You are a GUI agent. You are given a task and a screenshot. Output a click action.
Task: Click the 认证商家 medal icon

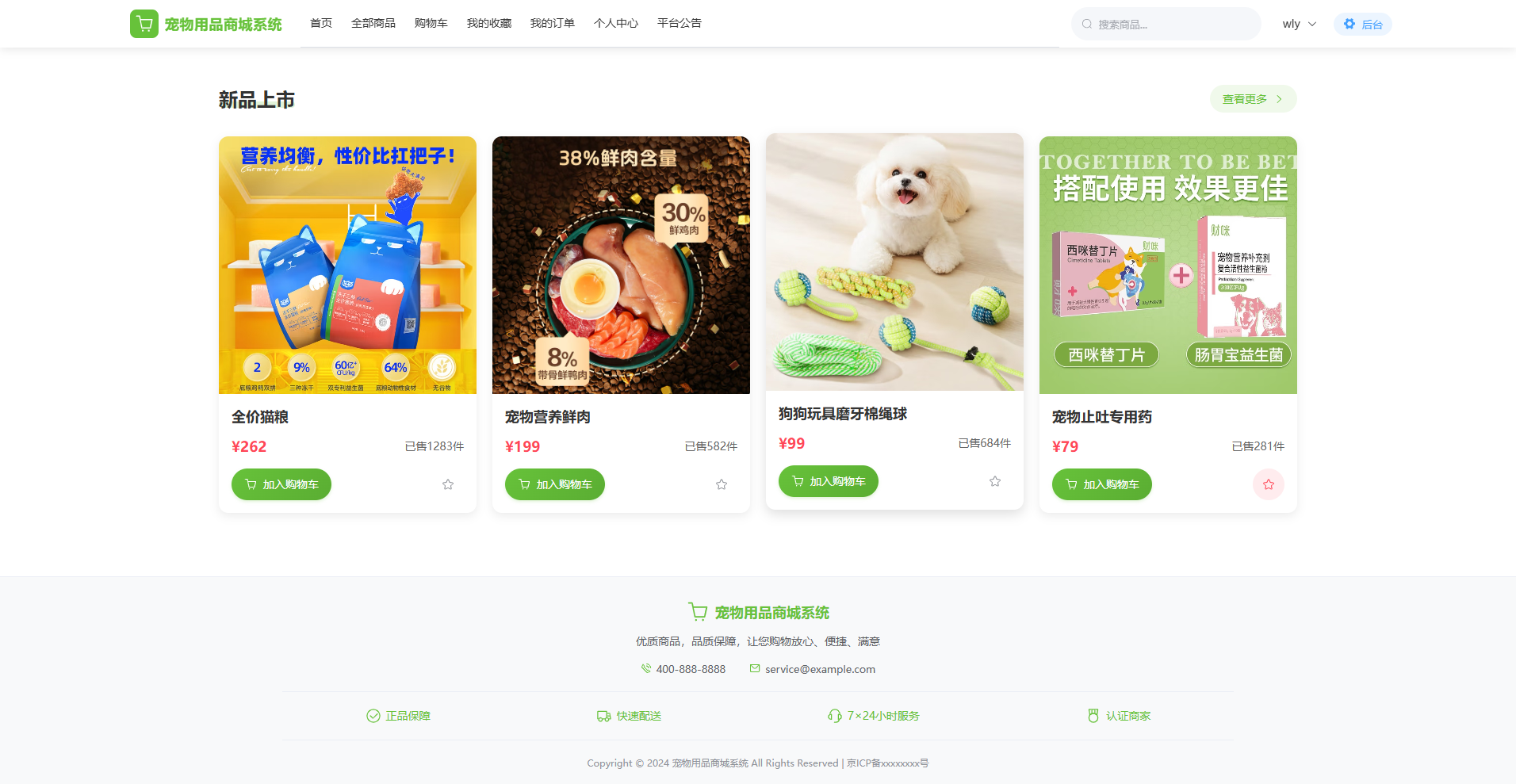(x=1093, y=716)
